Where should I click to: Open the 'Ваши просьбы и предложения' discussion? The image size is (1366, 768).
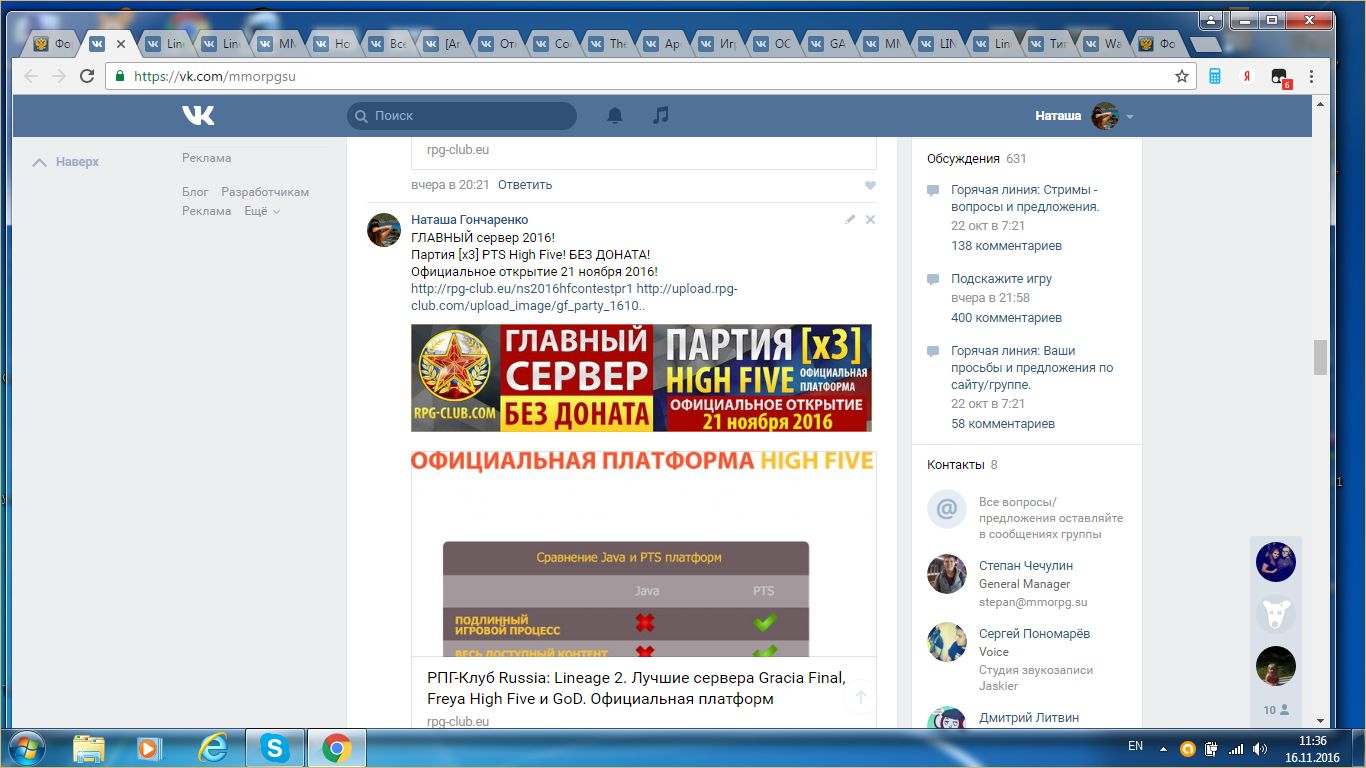1032,368
